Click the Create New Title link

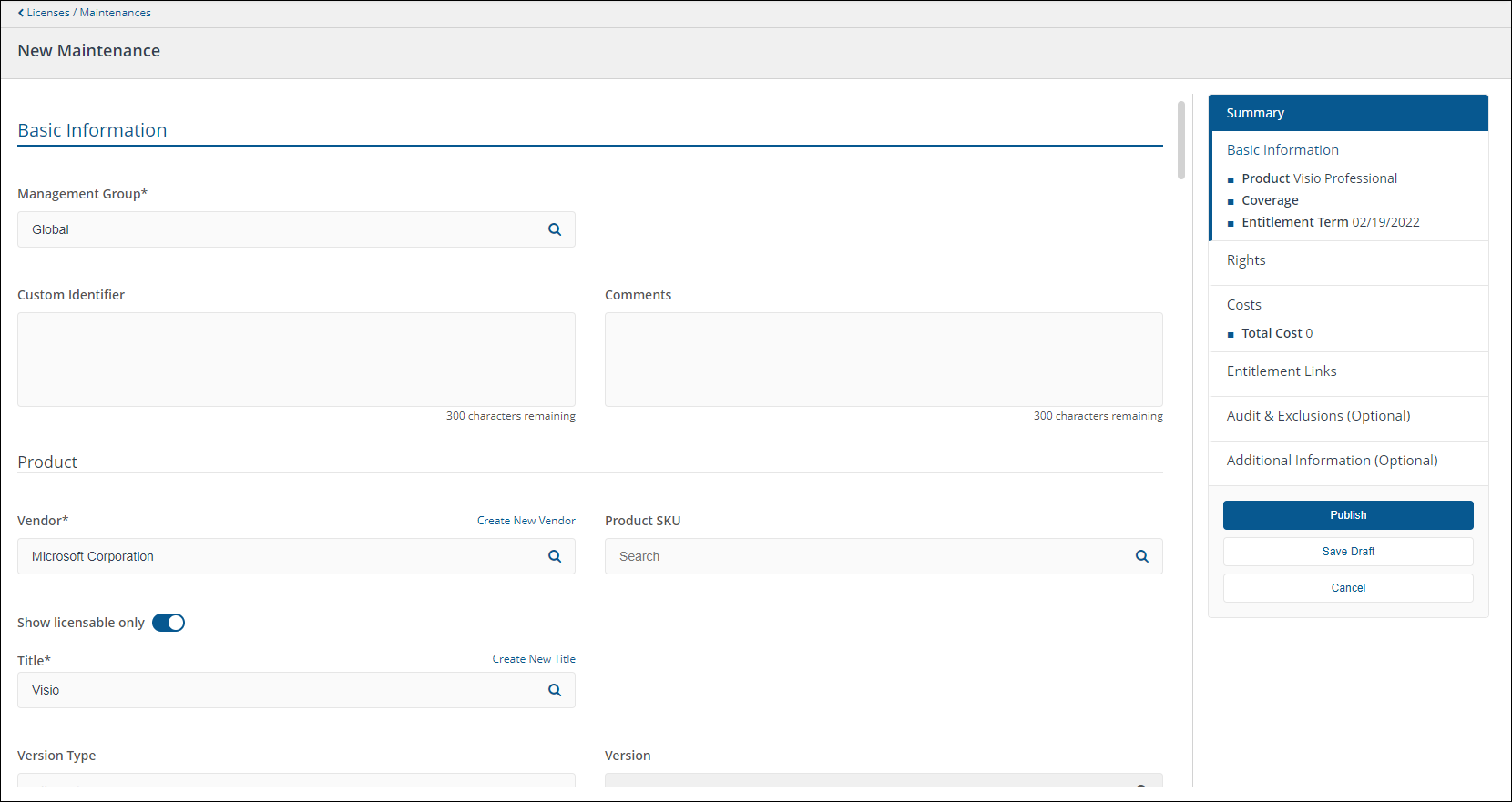(533, 659)
